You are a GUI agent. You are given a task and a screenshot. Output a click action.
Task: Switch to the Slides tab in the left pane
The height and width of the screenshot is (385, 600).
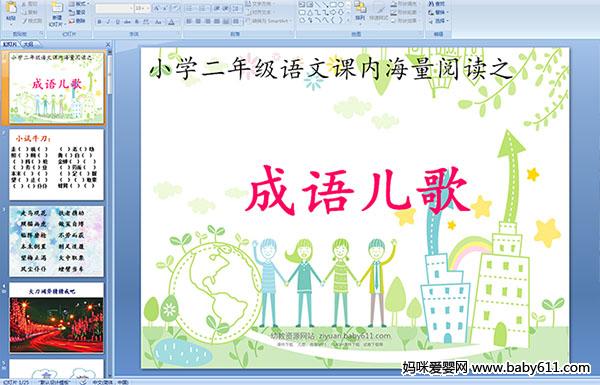[x=10, y=44]
